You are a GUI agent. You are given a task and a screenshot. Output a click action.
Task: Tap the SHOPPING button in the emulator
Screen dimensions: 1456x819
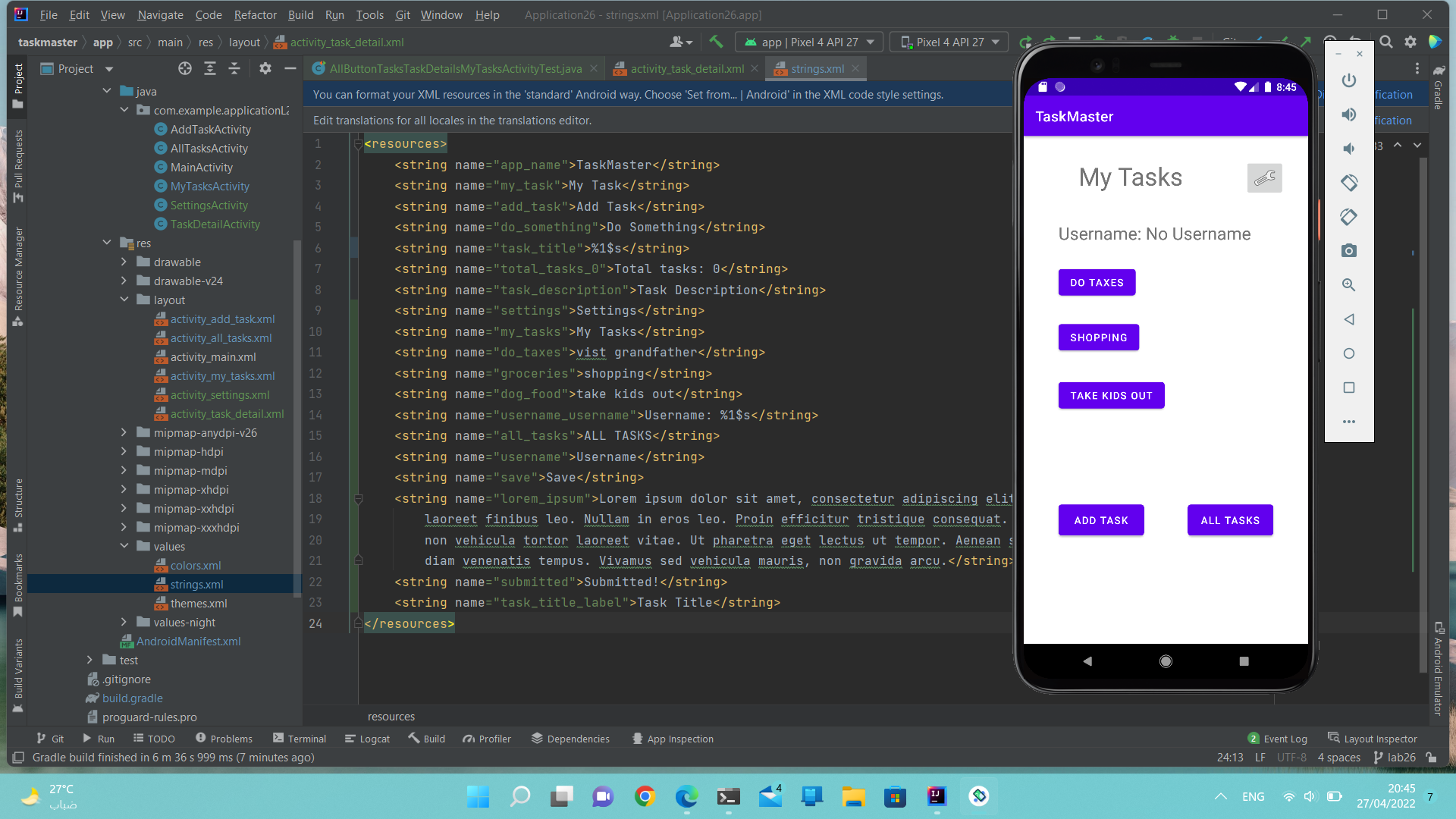pyautogui.click(x=1098, y=337)
